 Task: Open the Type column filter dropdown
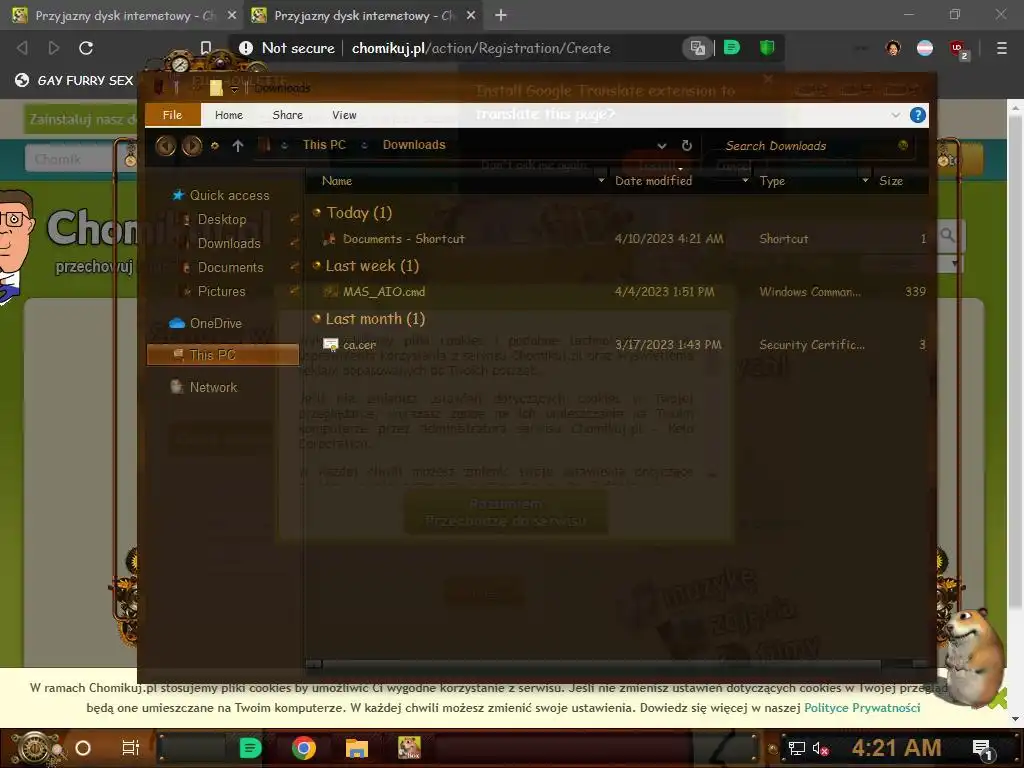point(865,181)
